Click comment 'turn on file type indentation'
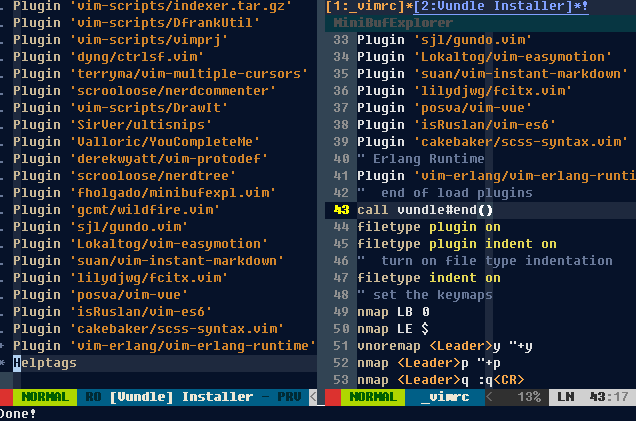This screenshot has height=421, width=636. coord(497,261)
